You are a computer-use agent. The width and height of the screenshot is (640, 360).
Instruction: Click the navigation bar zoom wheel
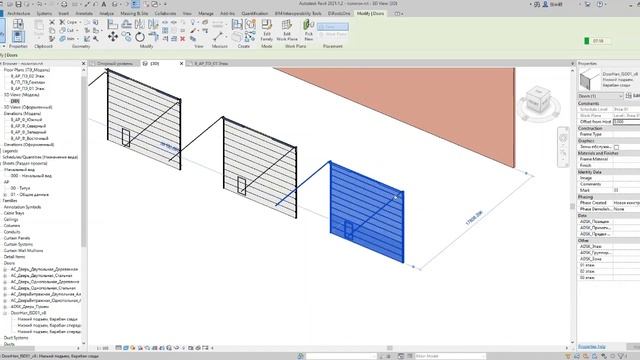point(563,138)
